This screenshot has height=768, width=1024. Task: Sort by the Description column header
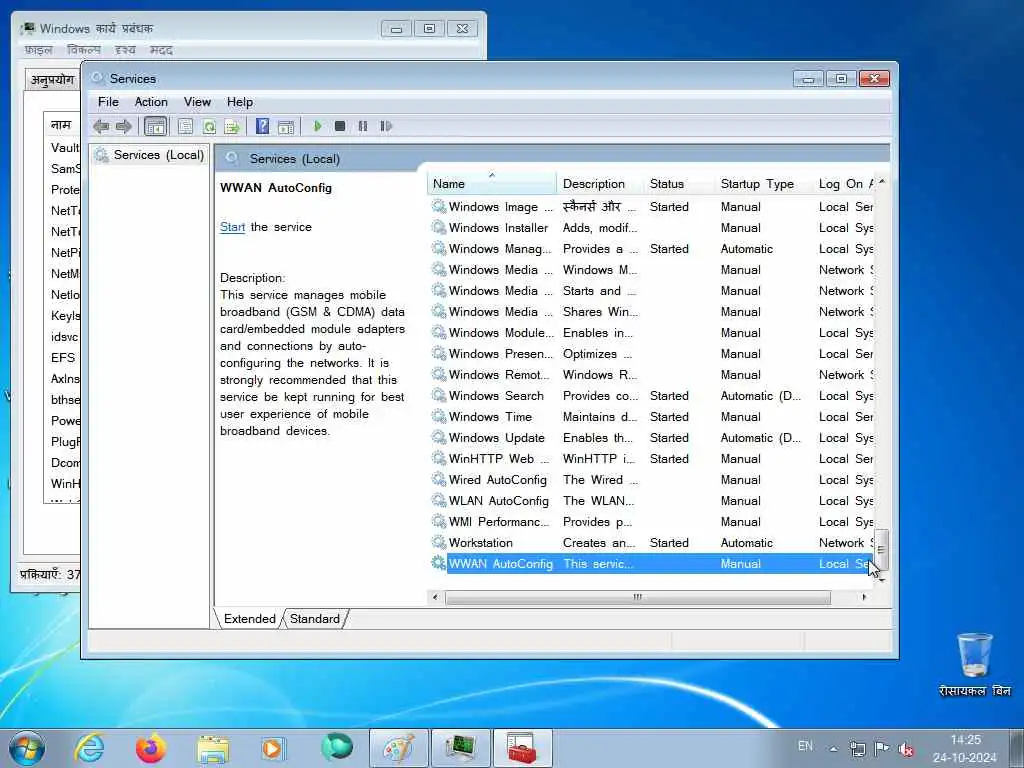click(x=599, y=184)
